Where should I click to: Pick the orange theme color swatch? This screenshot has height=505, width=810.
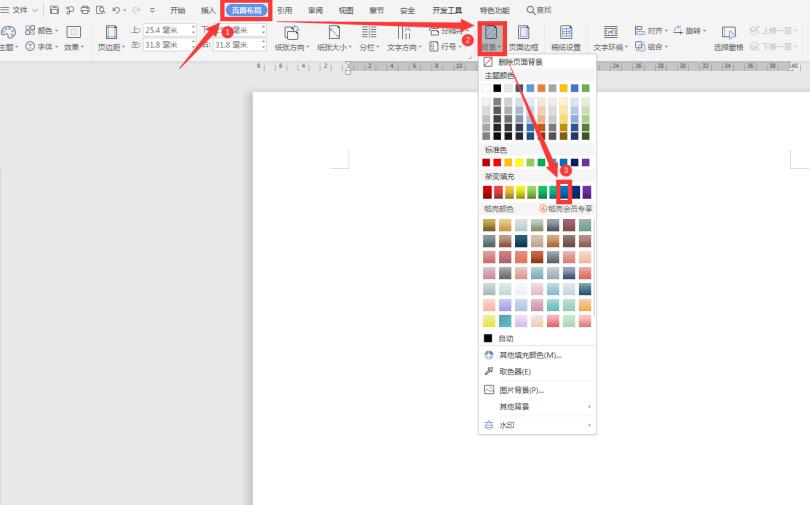(x=541, y=88)
